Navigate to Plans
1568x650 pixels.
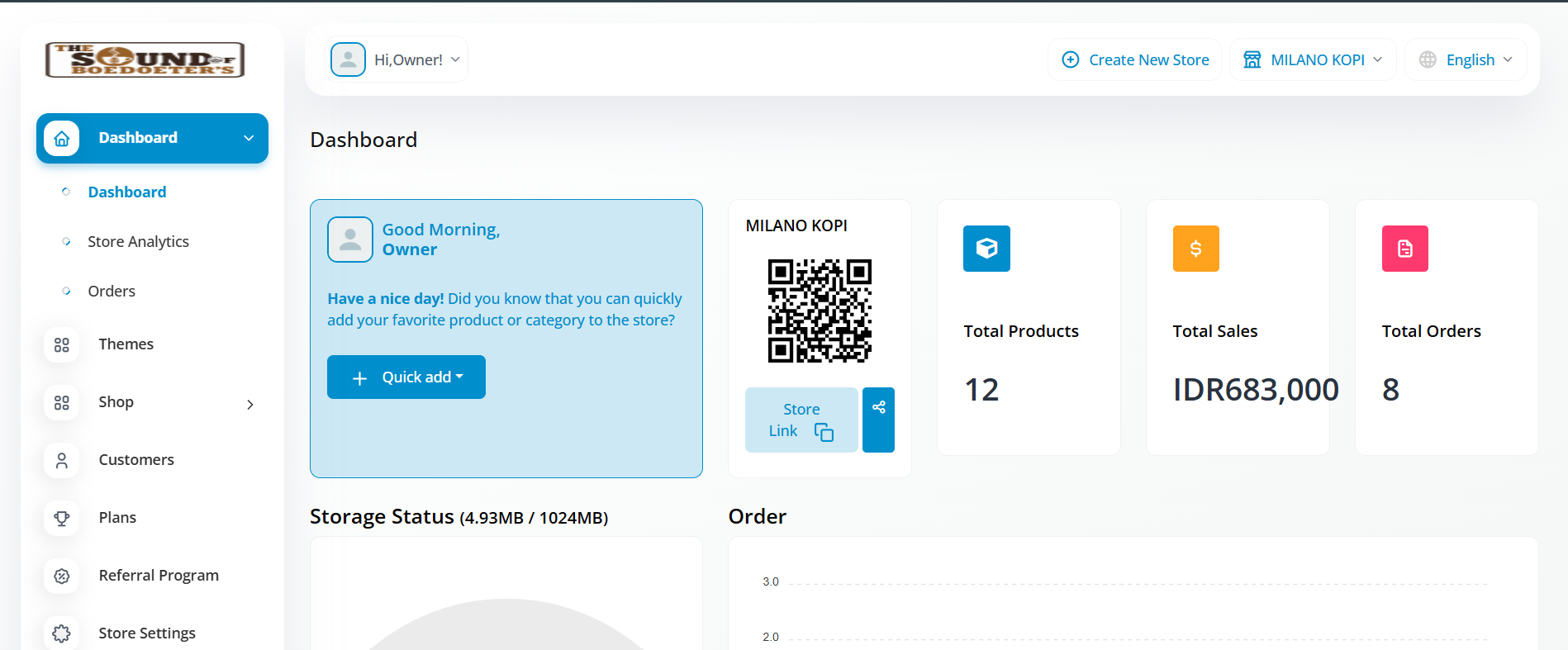[117, 518]
